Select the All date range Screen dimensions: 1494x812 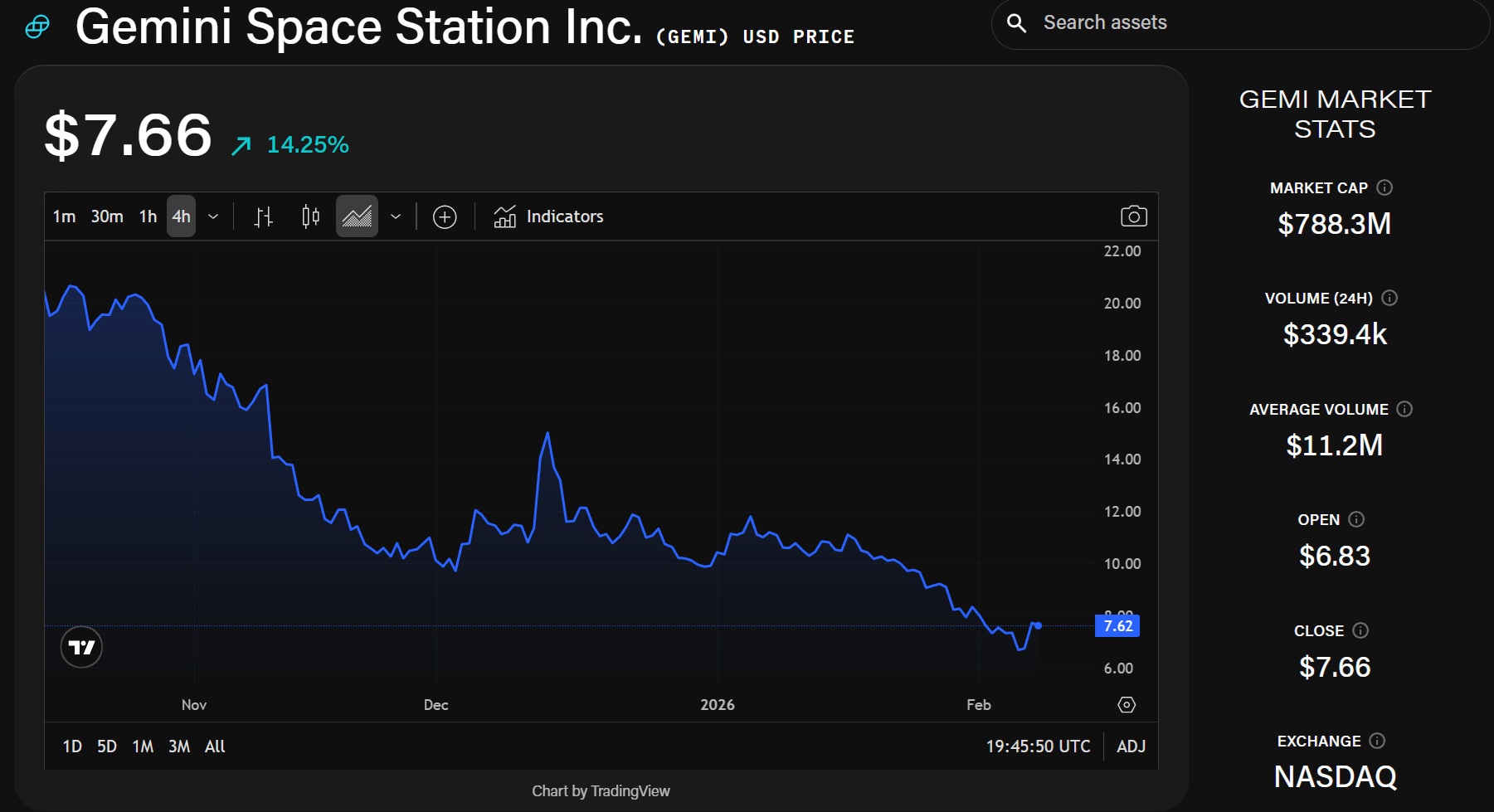pyautogui.click(x=215, y=746)
